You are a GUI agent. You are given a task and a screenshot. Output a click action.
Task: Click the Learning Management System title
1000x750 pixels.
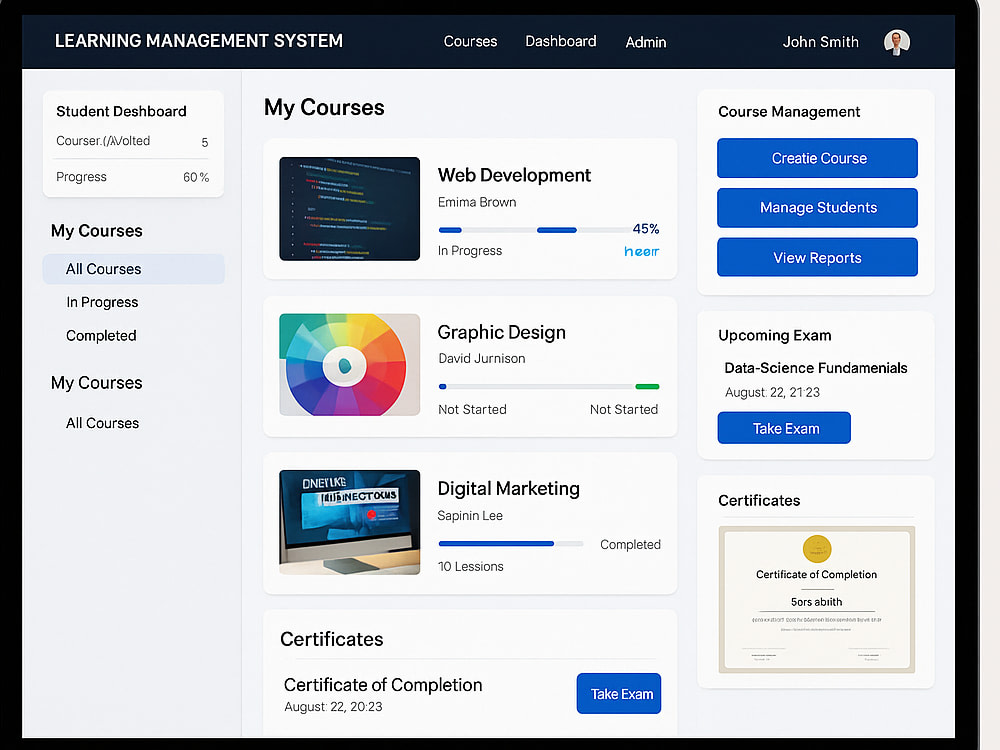[198, 41]
